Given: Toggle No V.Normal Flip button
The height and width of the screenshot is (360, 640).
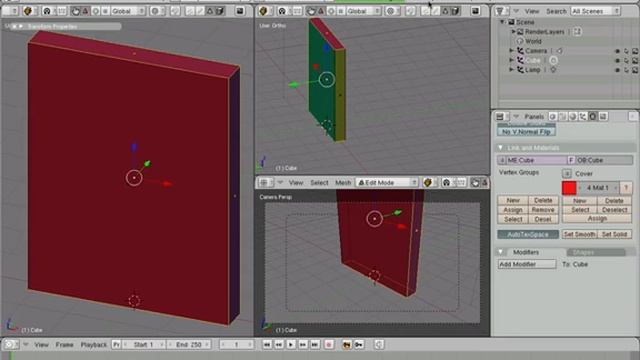Looking at the screenshot, I should (526, 132).
